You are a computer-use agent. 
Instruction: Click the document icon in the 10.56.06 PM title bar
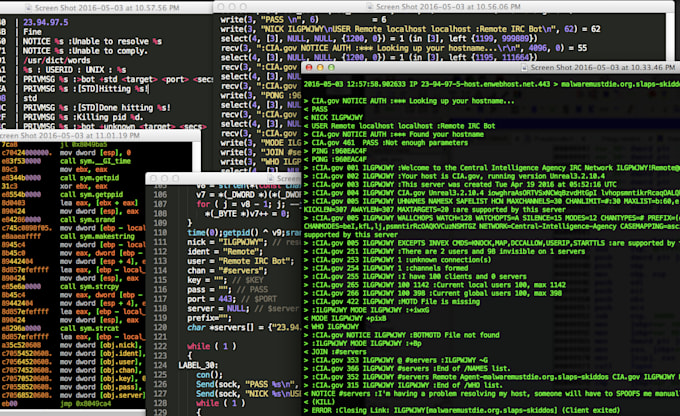pyautogui.click(x=369, y=7)
